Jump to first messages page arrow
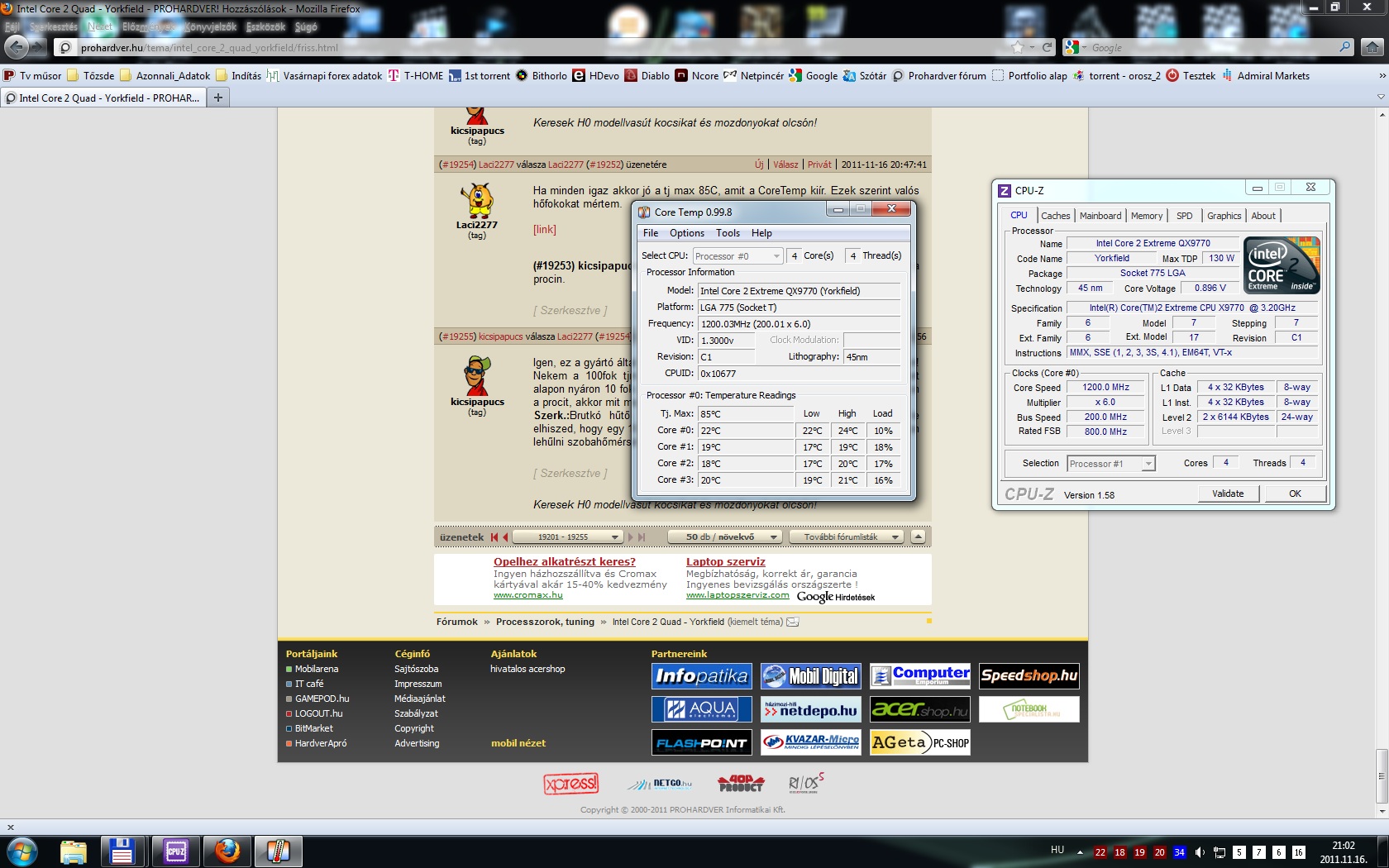This screenshot has width=1389, height=868. coord(494,537)
